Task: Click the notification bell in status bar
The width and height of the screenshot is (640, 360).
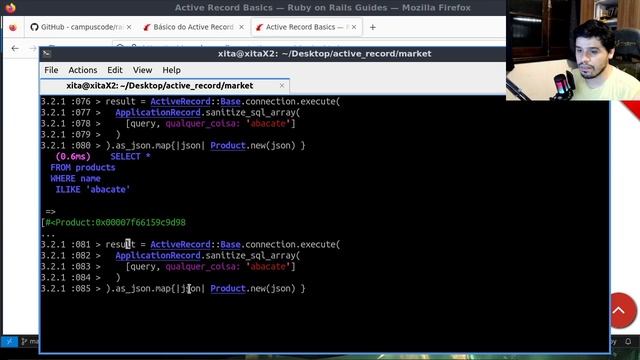Action: (628, 341)
